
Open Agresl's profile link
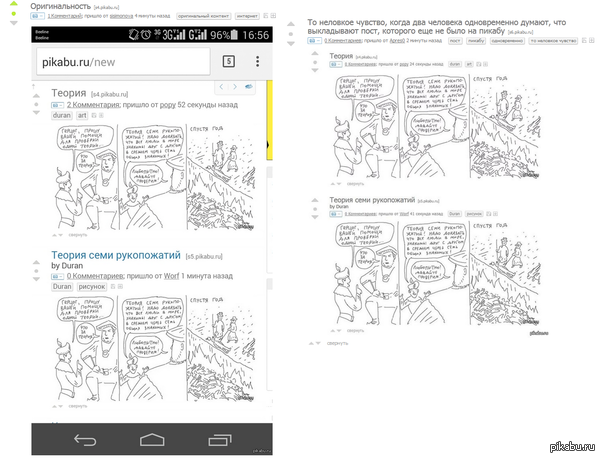(x=397, y=41)
